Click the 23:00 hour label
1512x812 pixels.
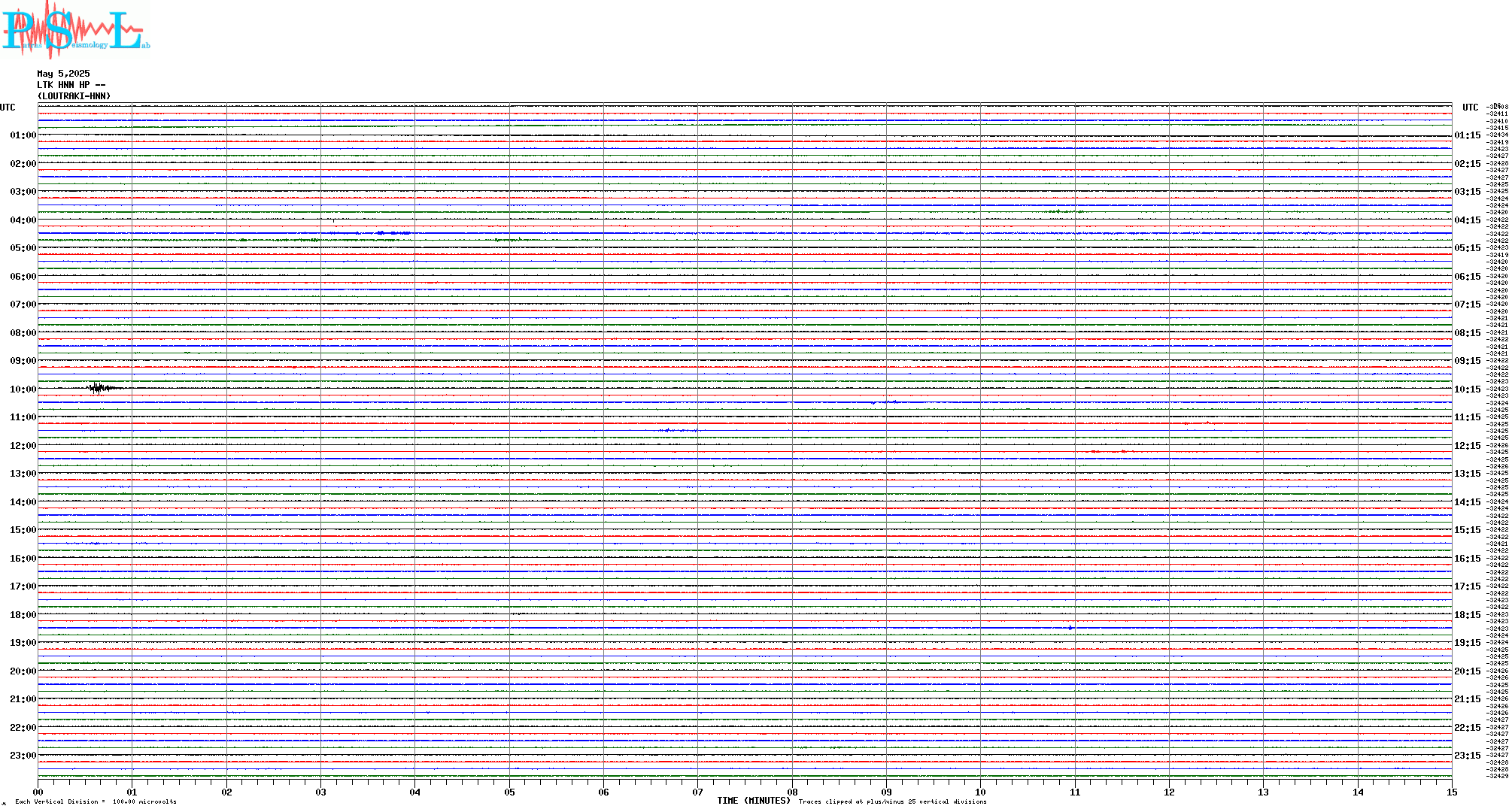pos(23,756)
